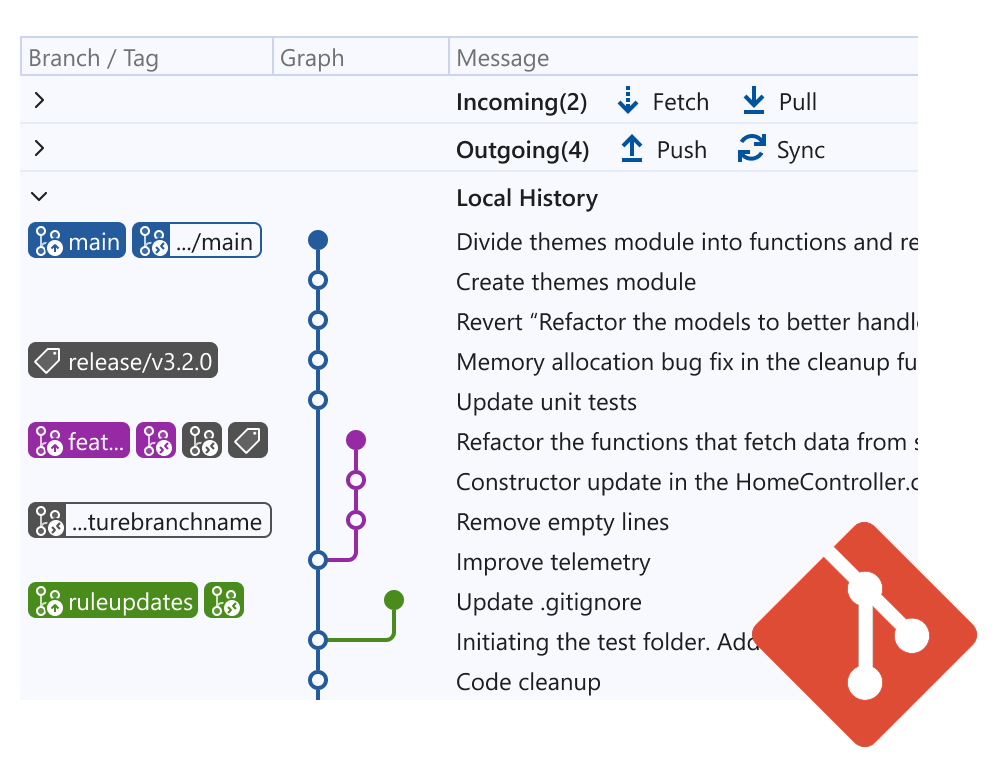Viewport: 994px width, 778px height.
Task: Click the Push upload arrow icon
Action: pos(631,149)
